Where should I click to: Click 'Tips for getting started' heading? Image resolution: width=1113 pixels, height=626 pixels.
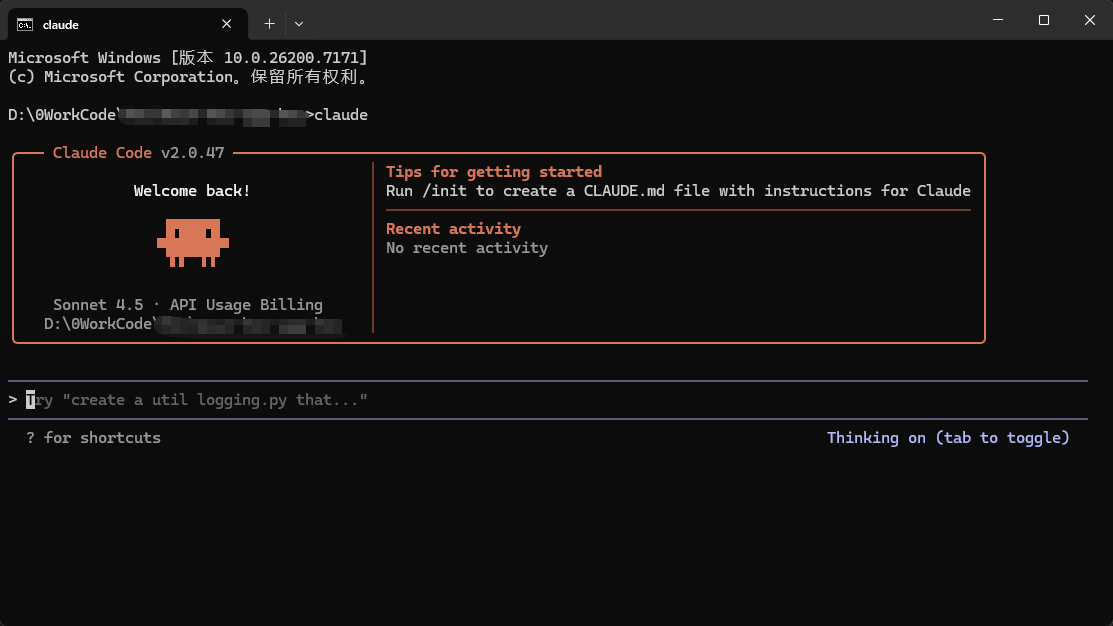(x=494, y=172)
